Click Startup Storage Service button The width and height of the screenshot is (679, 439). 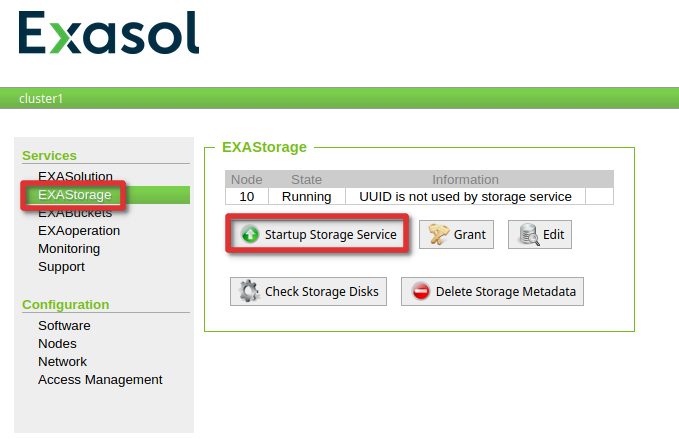pyautogui.click(x=317, y=234)
